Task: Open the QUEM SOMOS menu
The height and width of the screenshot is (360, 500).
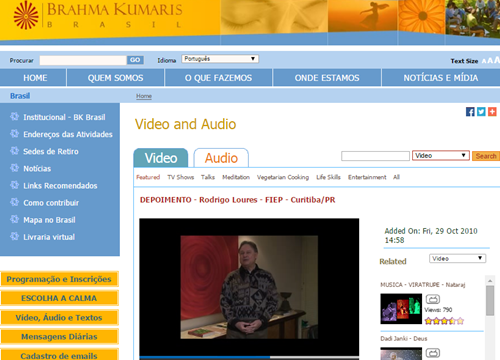Action: 115,78
